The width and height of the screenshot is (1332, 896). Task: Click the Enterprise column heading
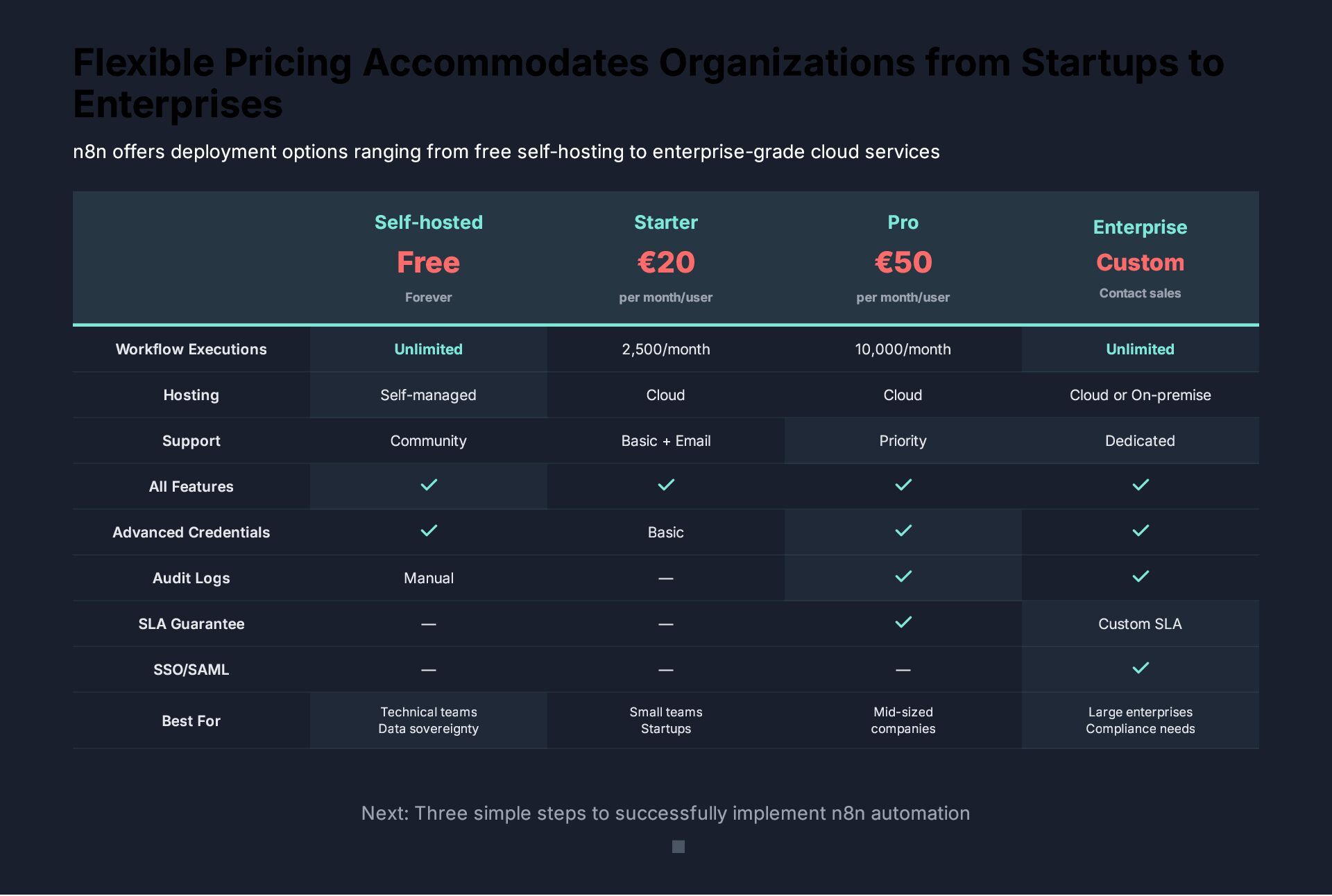click(1140, 227)
